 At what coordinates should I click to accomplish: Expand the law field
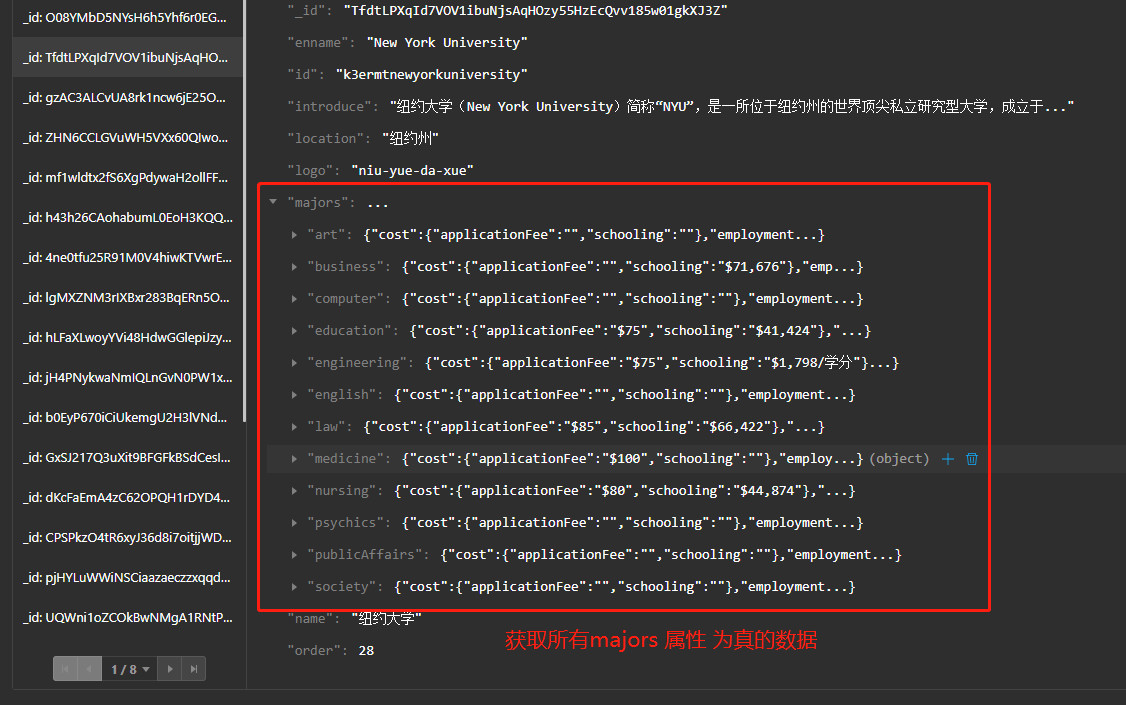(294, 426)
